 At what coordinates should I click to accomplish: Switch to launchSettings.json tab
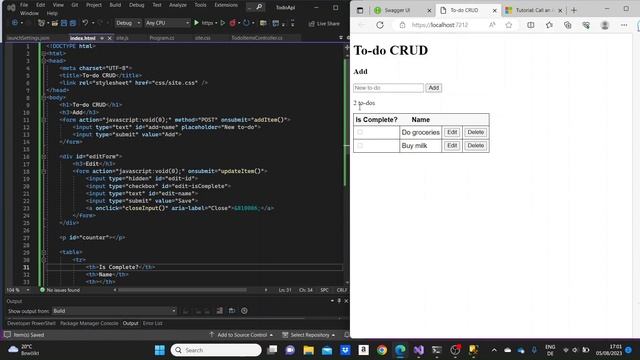29,38
